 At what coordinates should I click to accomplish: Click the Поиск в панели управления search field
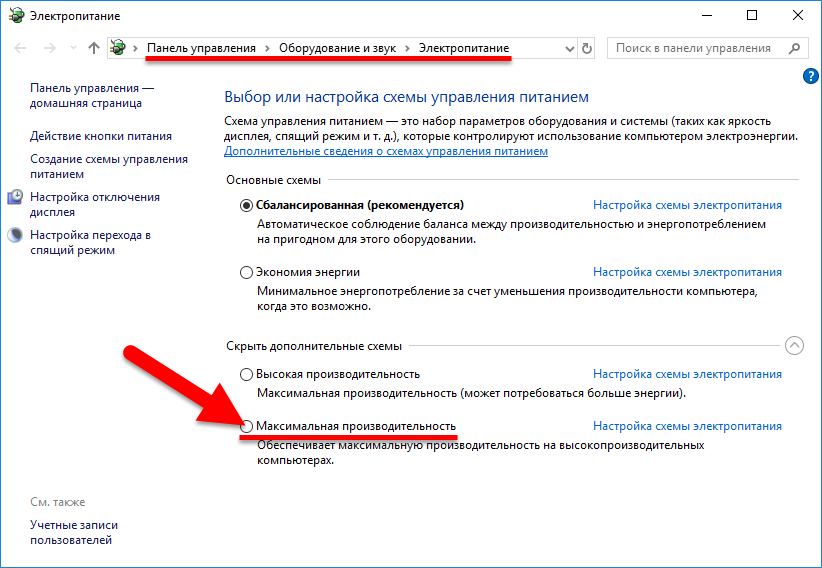(x=697, y=48)
